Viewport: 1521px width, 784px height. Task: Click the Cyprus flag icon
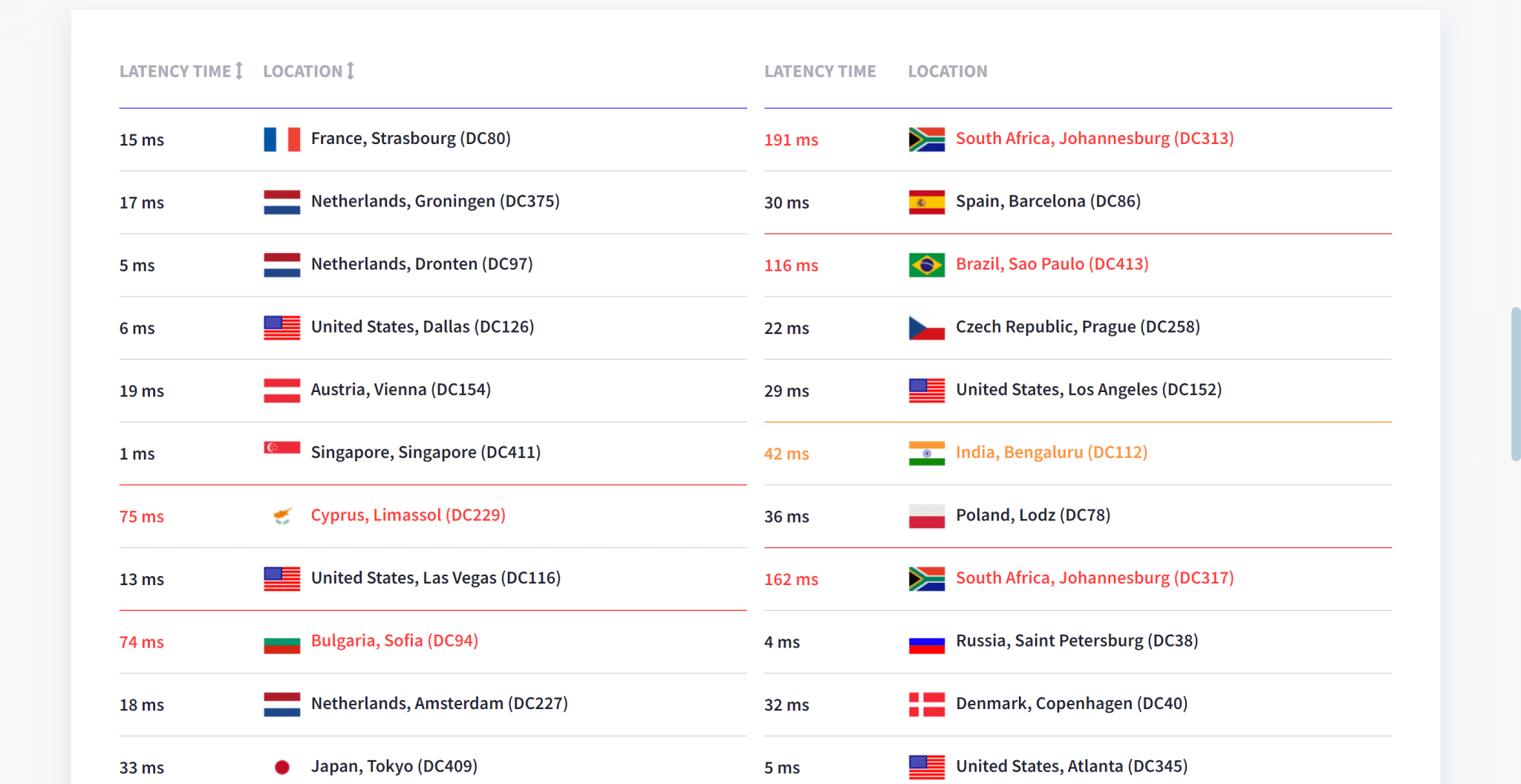pos(281,516)
